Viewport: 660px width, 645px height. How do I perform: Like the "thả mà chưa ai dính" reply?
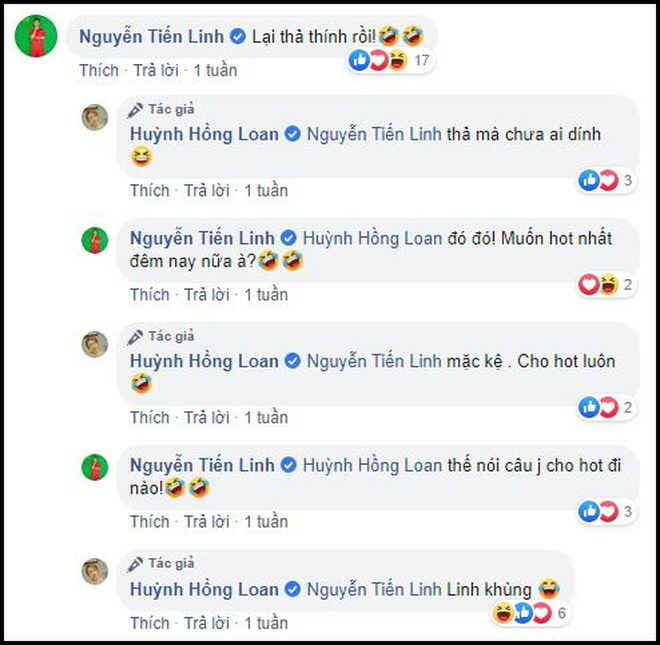[149, 190]
